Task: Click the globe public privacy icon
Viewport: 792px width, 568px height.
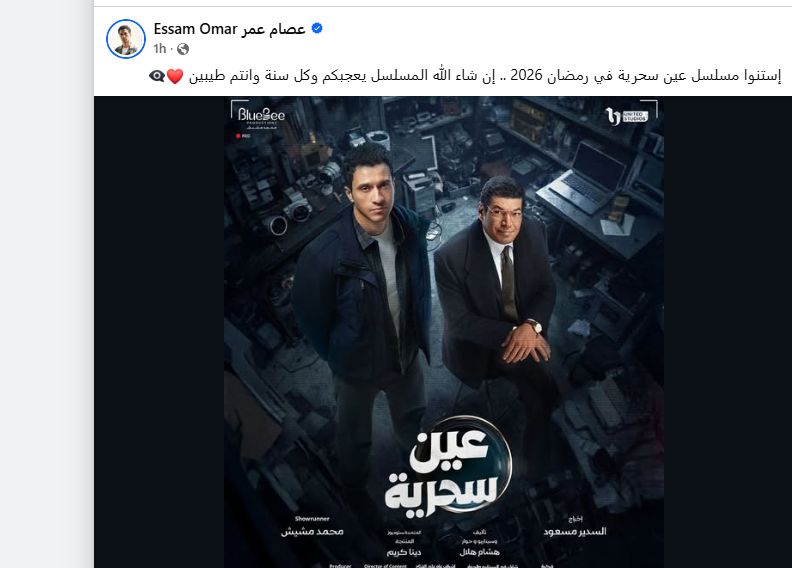Action: tap(183, 49)
